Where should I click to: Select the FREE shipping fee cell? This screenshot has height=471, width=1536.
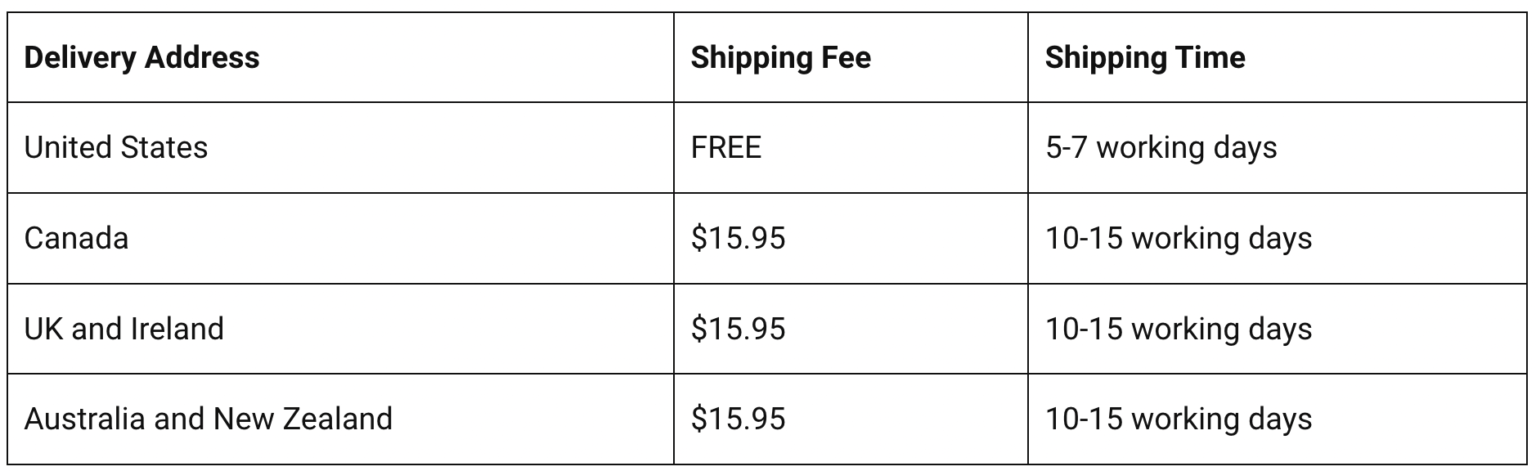coord(726,148)
